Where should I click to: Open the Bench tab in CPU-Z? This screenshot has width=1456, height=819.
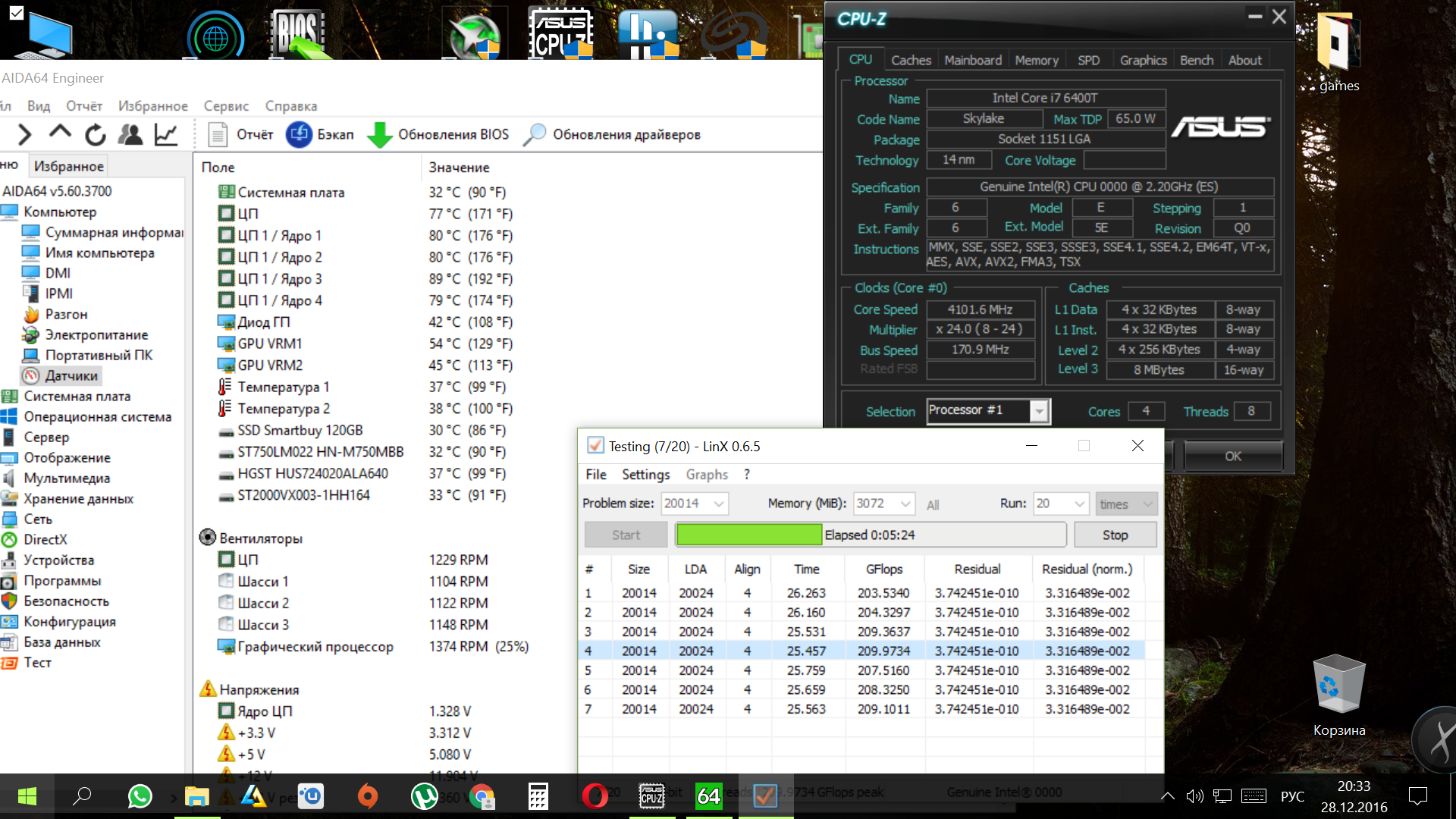tap(1196, 61)
